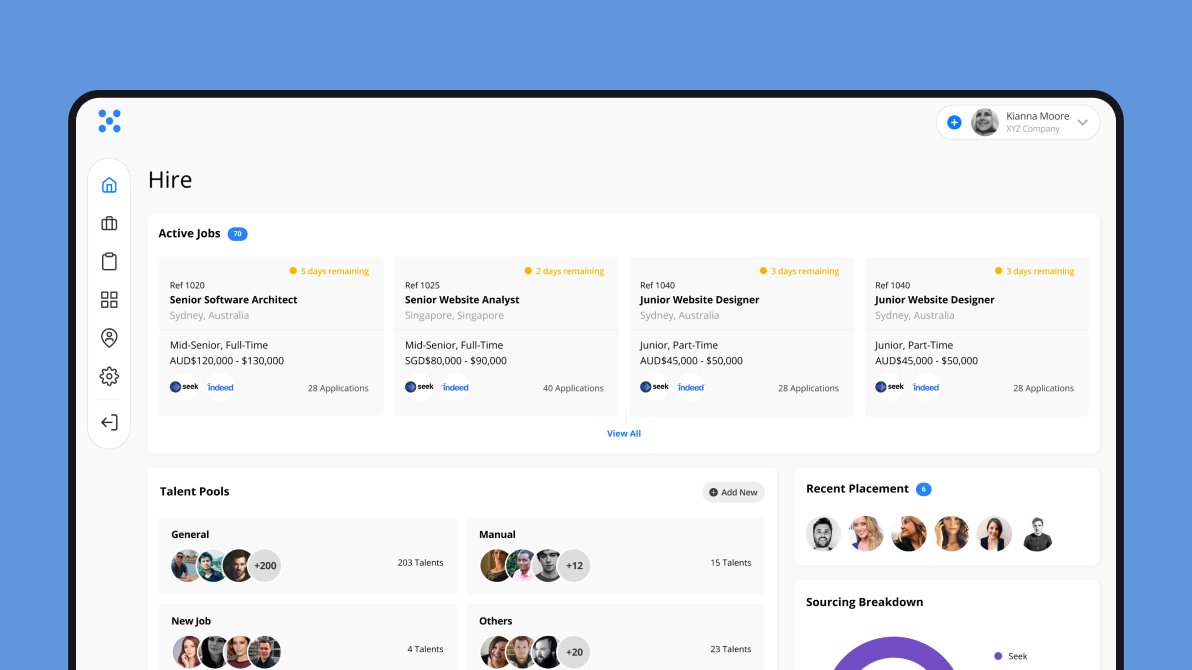Select the Manual talent pool +12 badge
1192x670 pixels.
click(x=575, y=566)
